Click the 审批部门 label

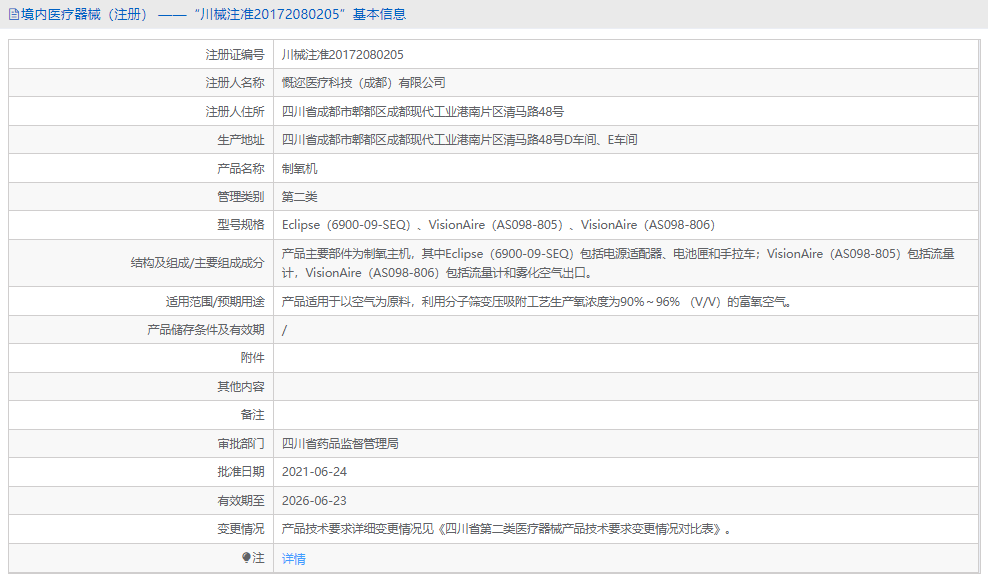pyautogui.click(x=241, y=444)
